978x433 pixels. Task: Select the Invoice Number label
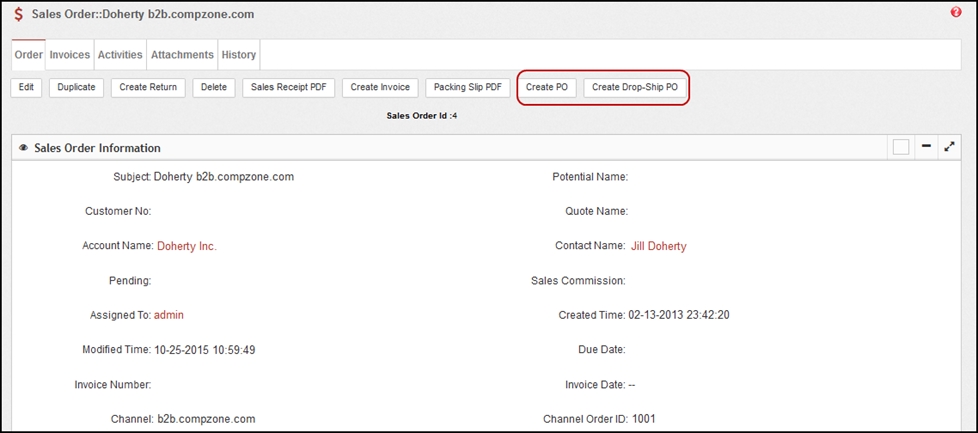coord(113,385)
